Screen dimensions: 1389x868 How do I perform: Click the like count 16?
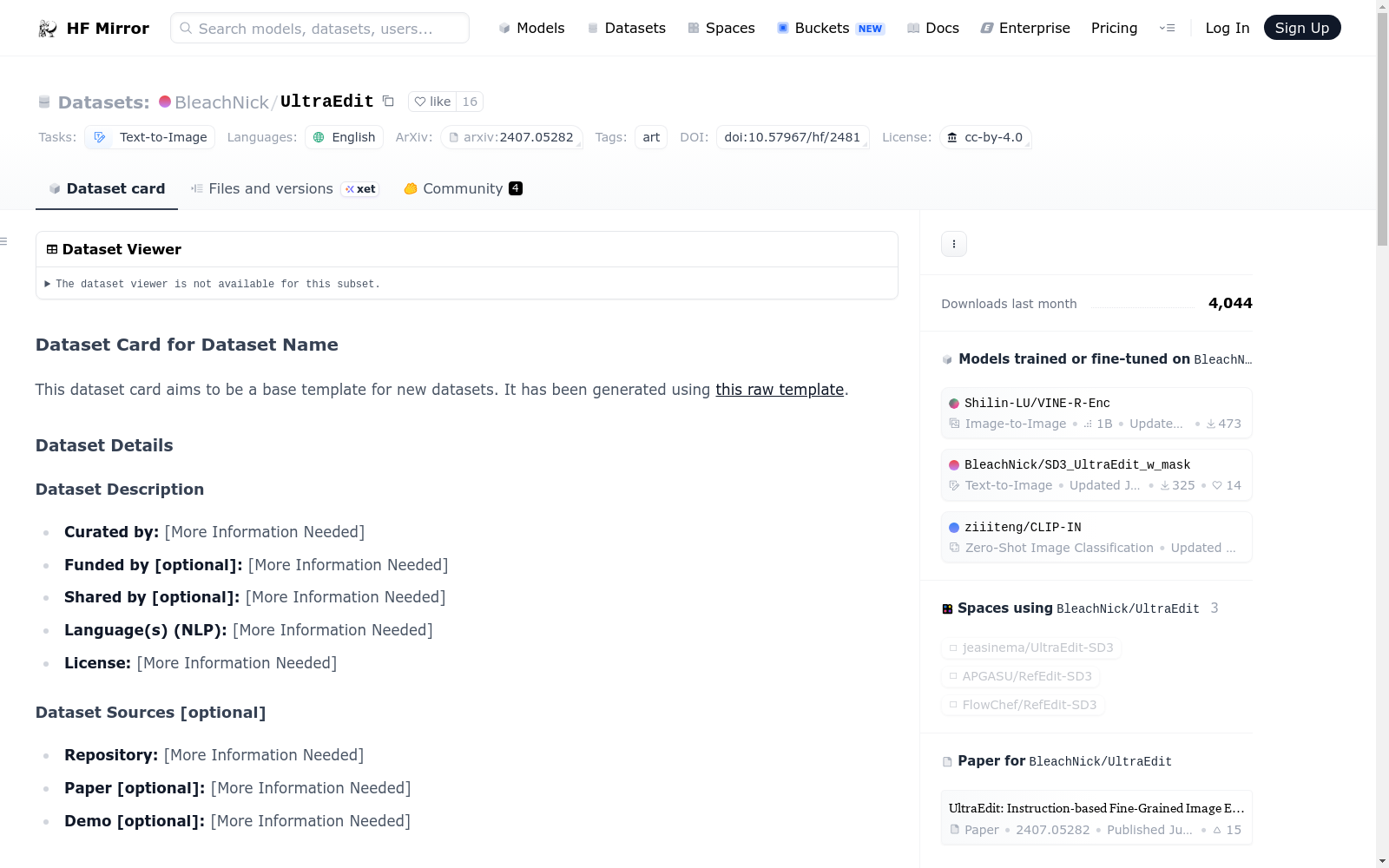coord(470,102)
